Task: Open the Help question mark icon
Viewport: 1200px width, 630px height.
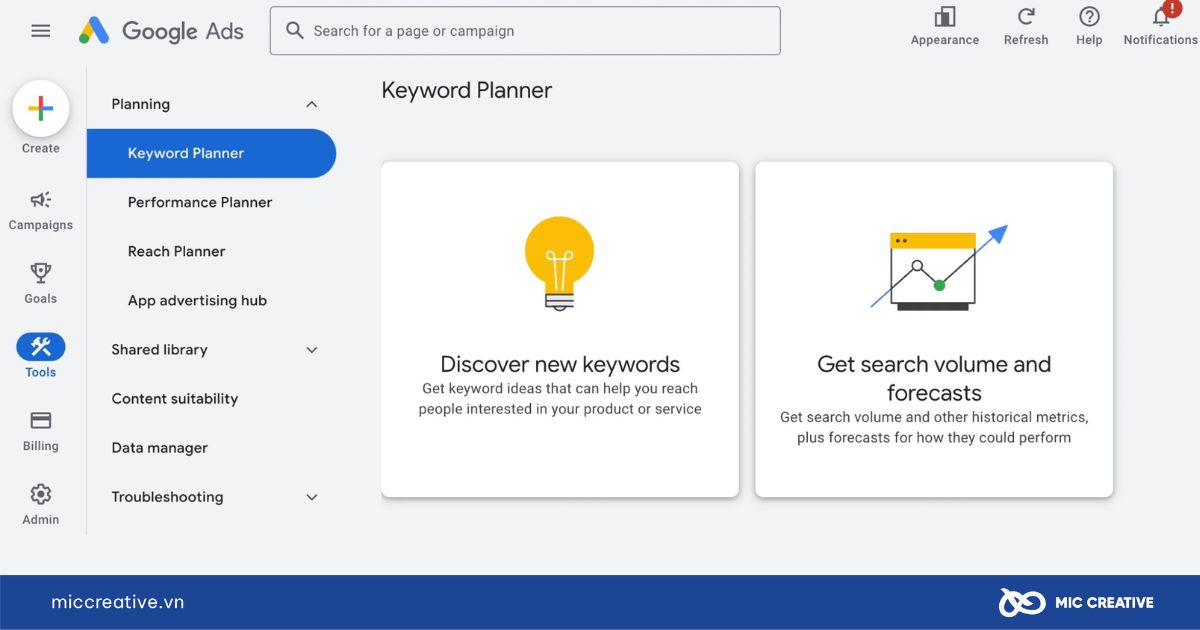Action: (1089, 17)
